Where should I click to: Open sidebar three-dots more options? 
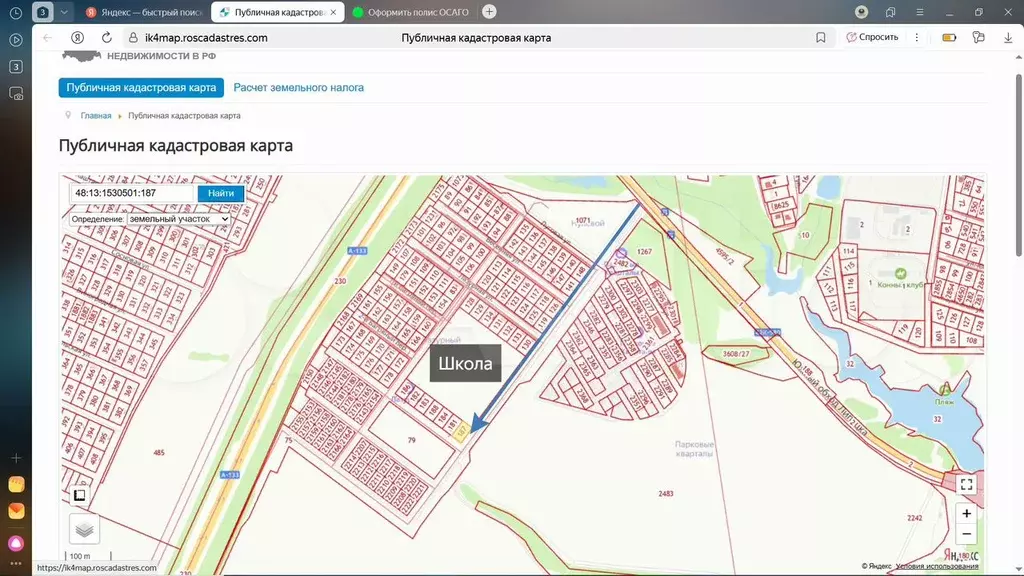pos(16,564)
